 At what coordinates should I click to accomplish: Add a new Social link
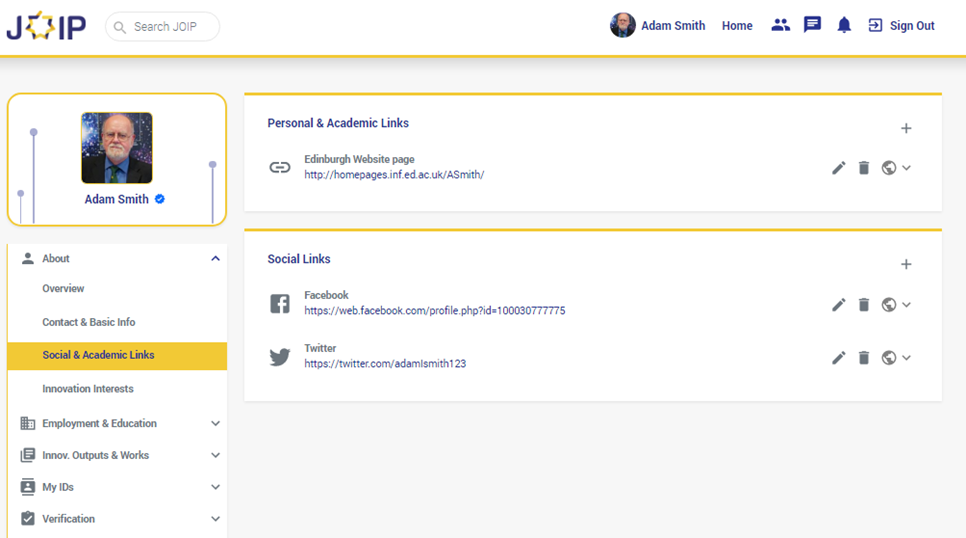pos(906,264)
